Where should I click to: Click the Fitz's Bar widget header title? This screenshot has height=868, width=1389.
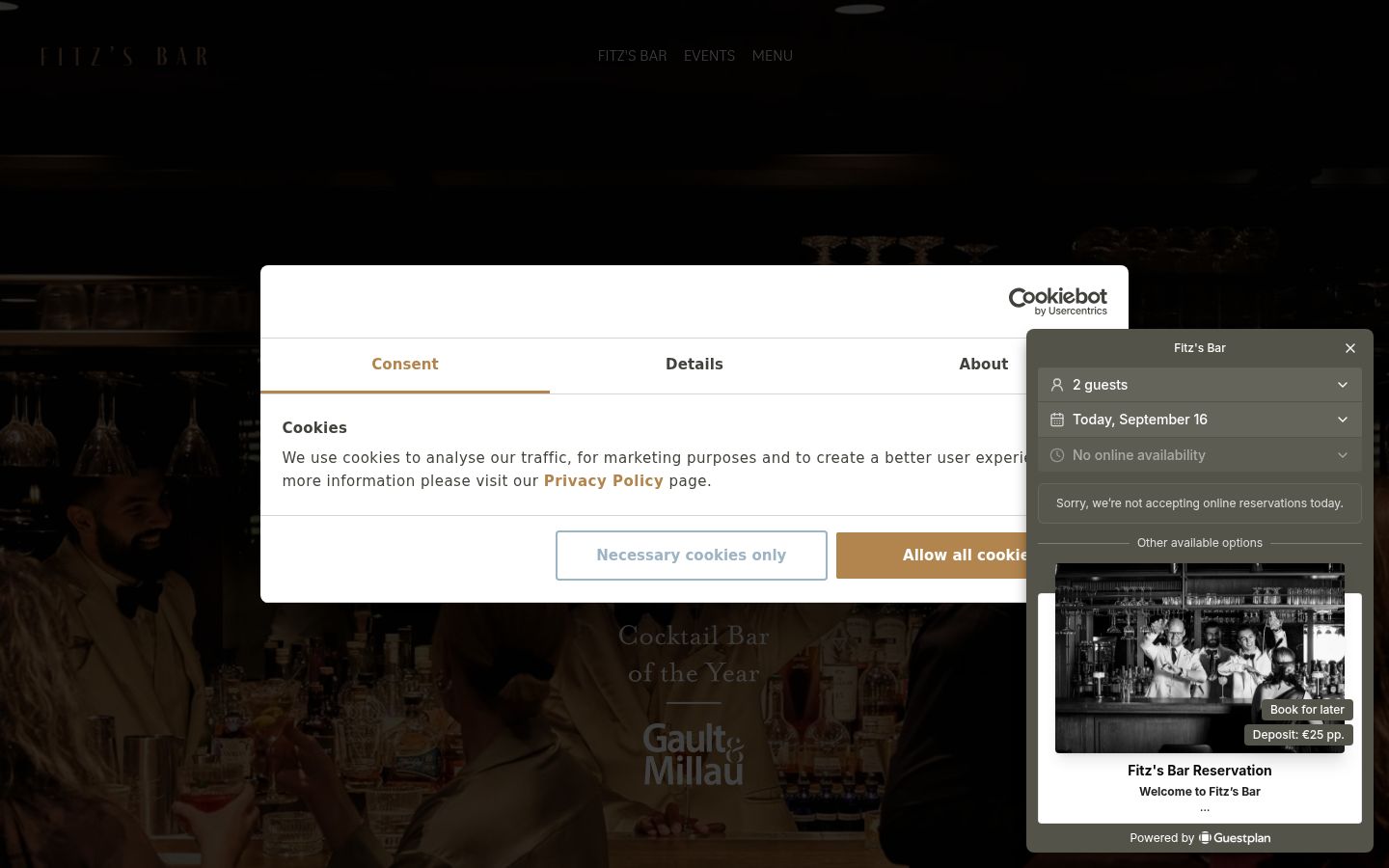point(1200,348)
